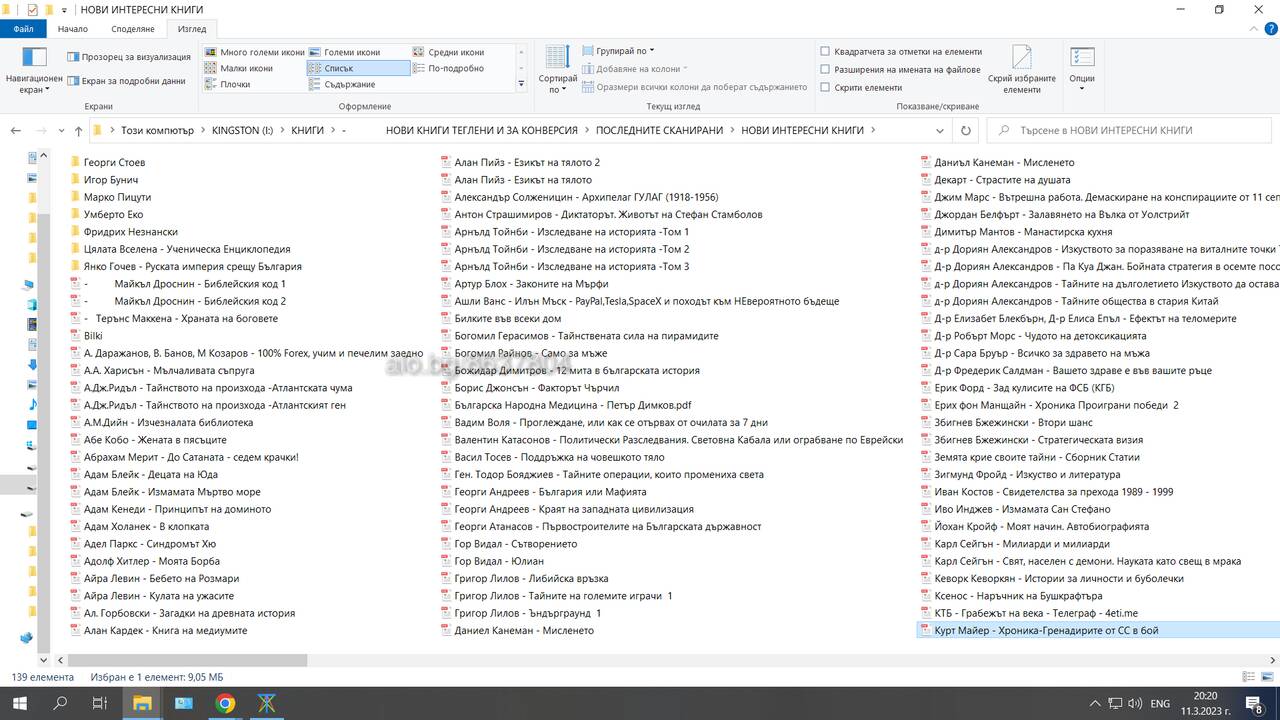Image resolution: width=1280 pixels, height=720 pixels.
Task: Collapse the ribbon with the chevron
Action: click(1251, 28)
